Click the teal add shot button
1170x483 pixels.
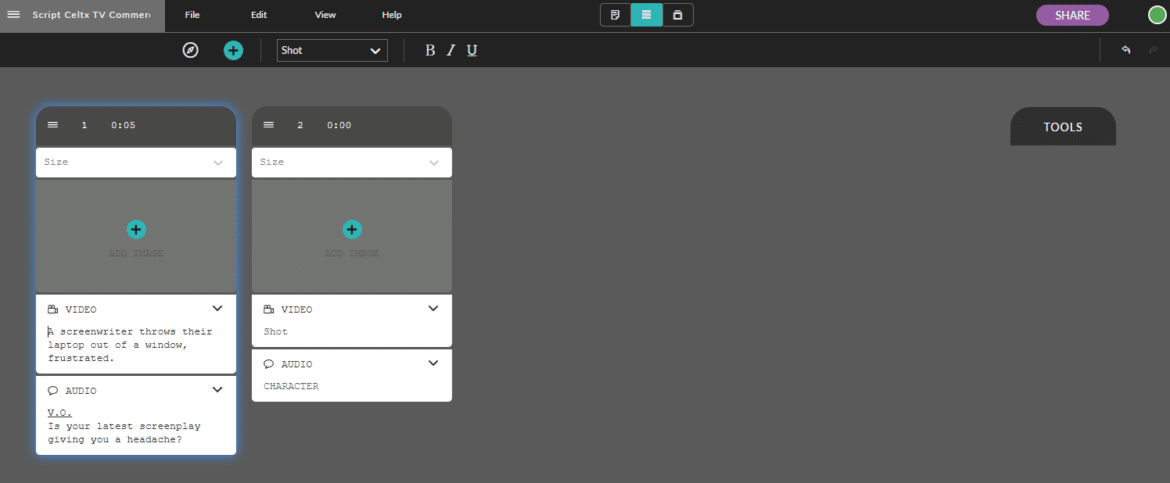pos(233,50)
